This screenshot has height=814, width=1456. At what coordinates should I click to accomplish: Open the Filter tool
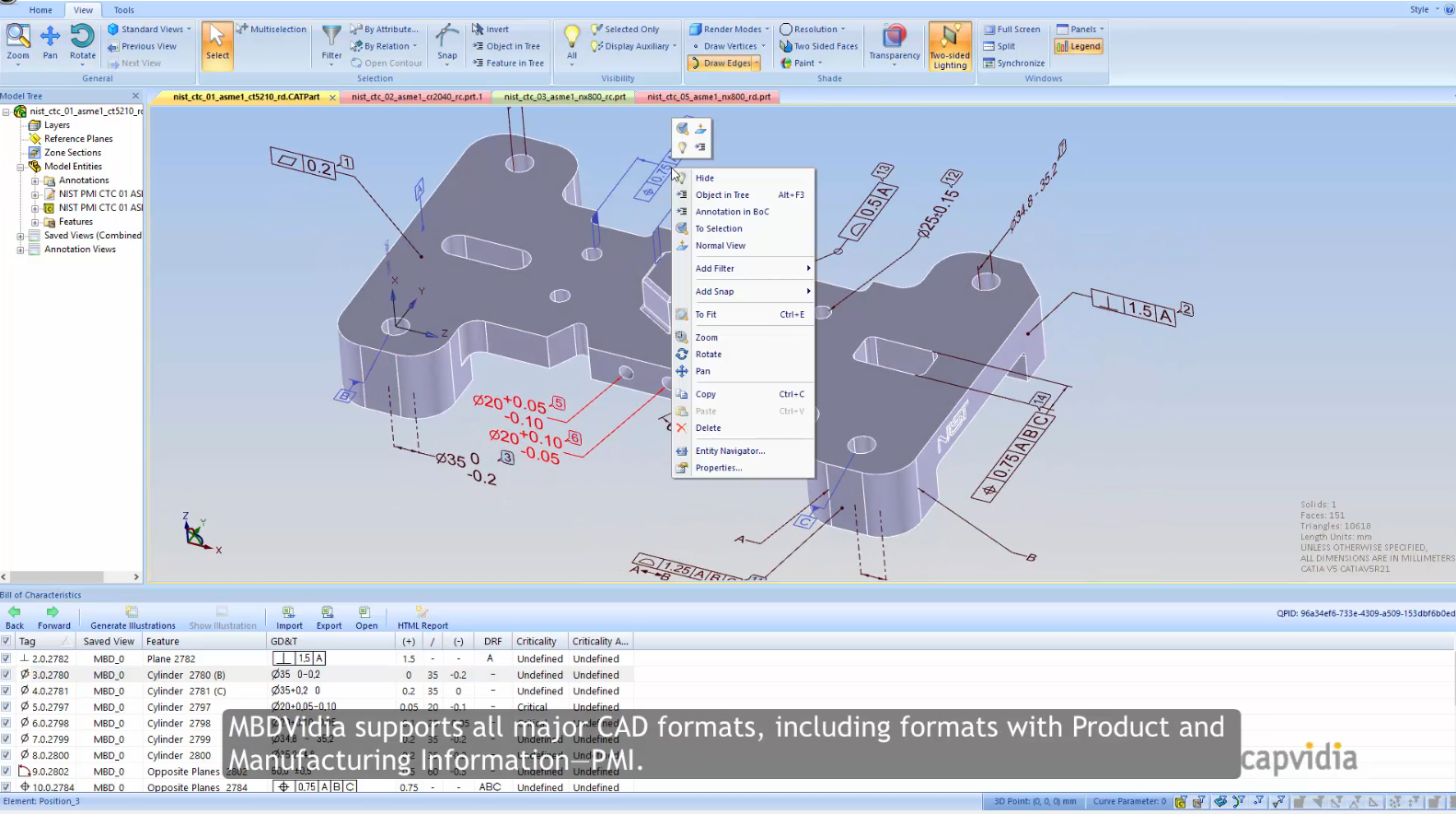(331, 42)
